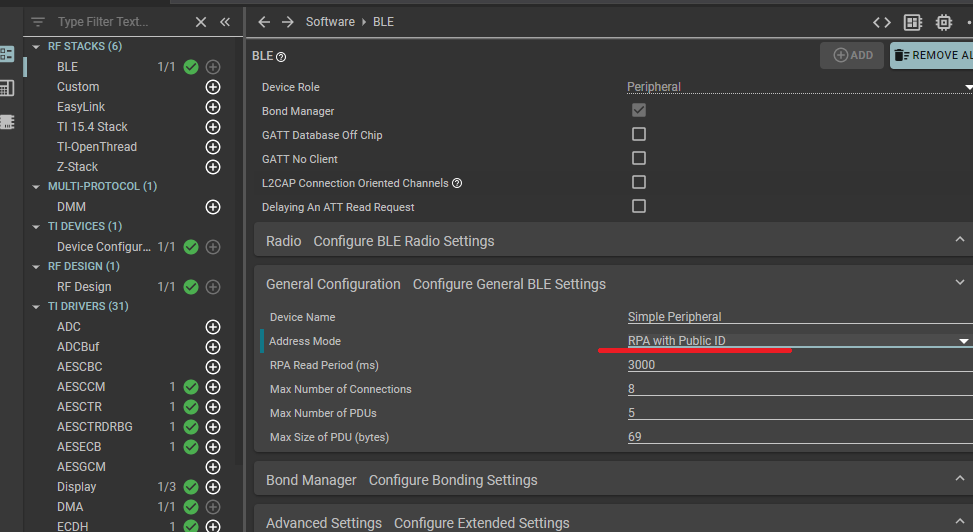The width and height of the screenshot is (973, 532).
Task: Add an EasyLink stack instance
Action: (x=212, y=107)
